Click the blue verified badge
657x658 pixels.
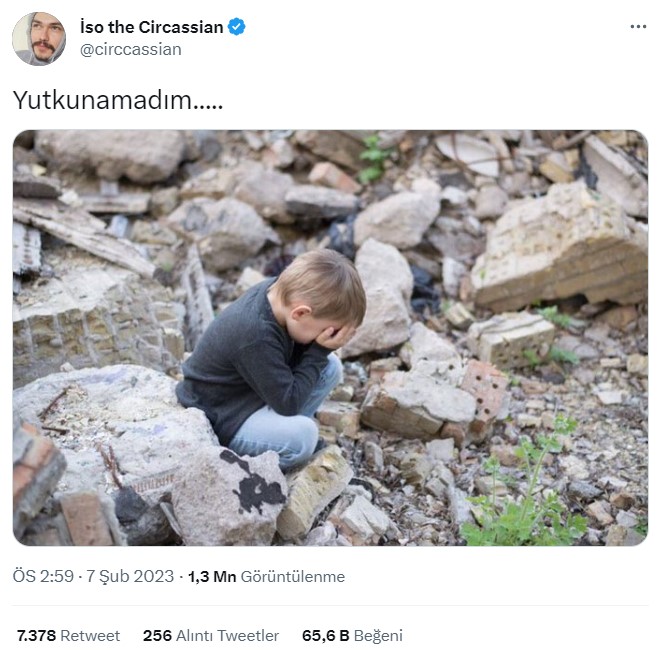(x=236, y=27)
